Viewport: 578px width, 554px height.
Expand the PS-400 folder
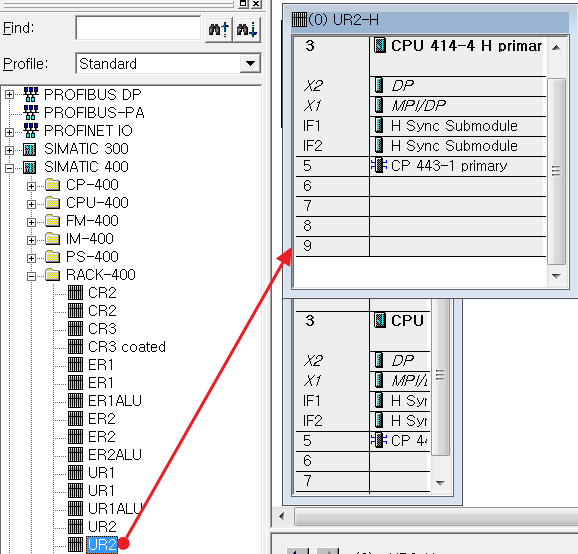coord(31,258)
